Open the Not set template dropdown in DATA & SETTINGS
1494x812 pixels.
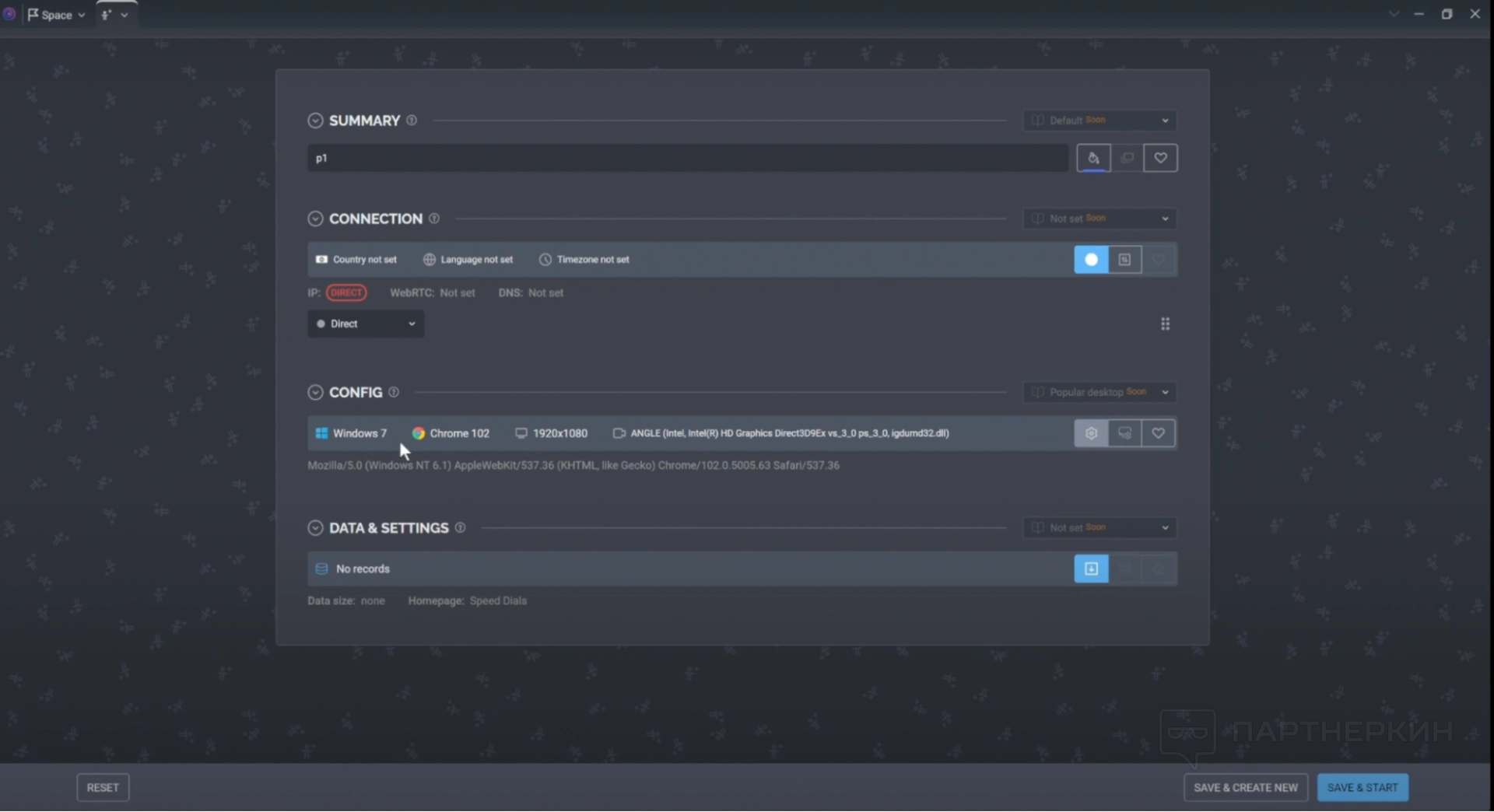pos(1099,528)
